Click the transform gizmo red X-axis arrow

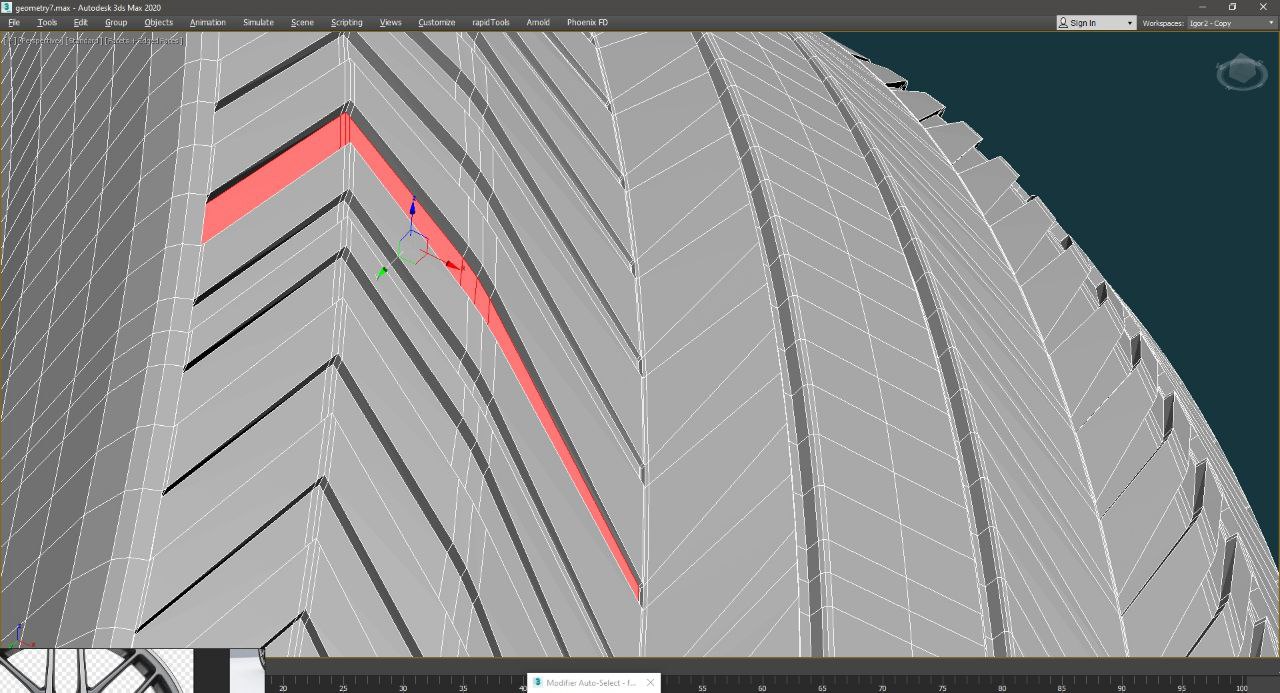click(454, 266)
